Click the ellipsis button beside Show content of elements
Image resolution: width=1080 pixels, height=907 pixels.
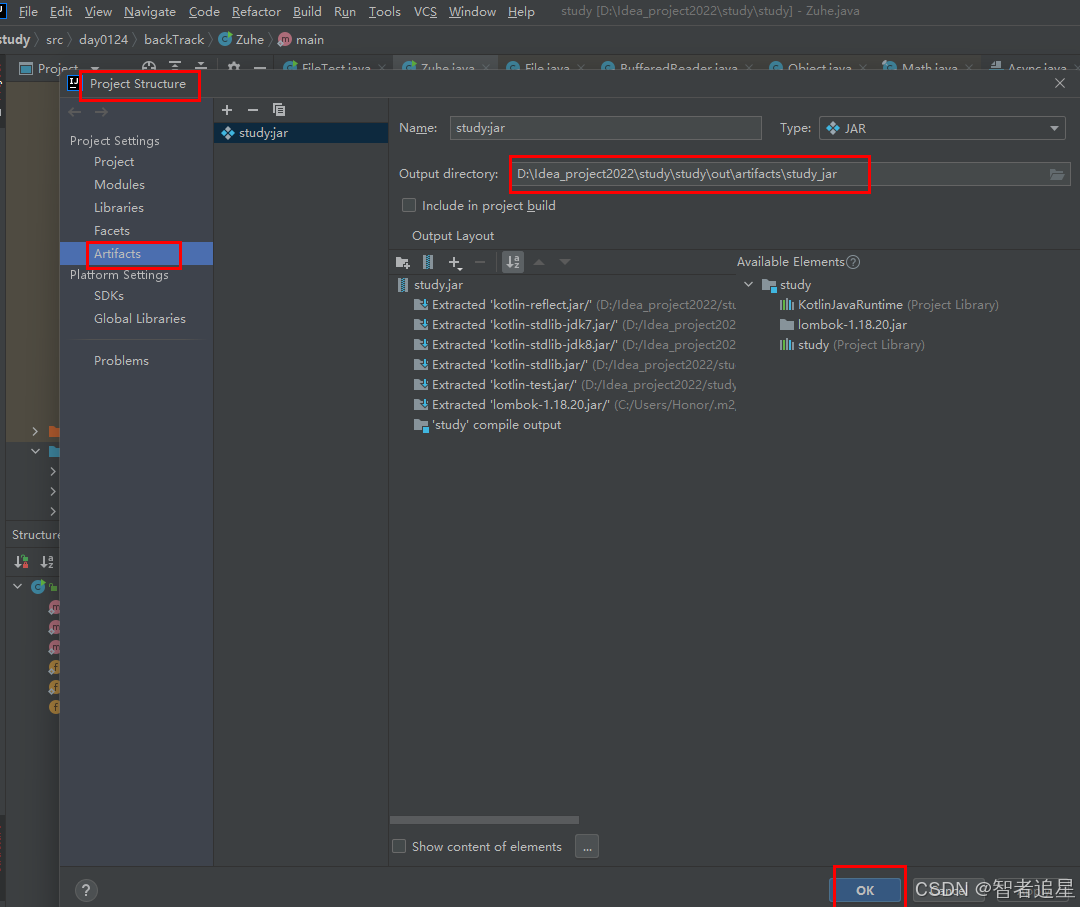[x=587, y=846]
